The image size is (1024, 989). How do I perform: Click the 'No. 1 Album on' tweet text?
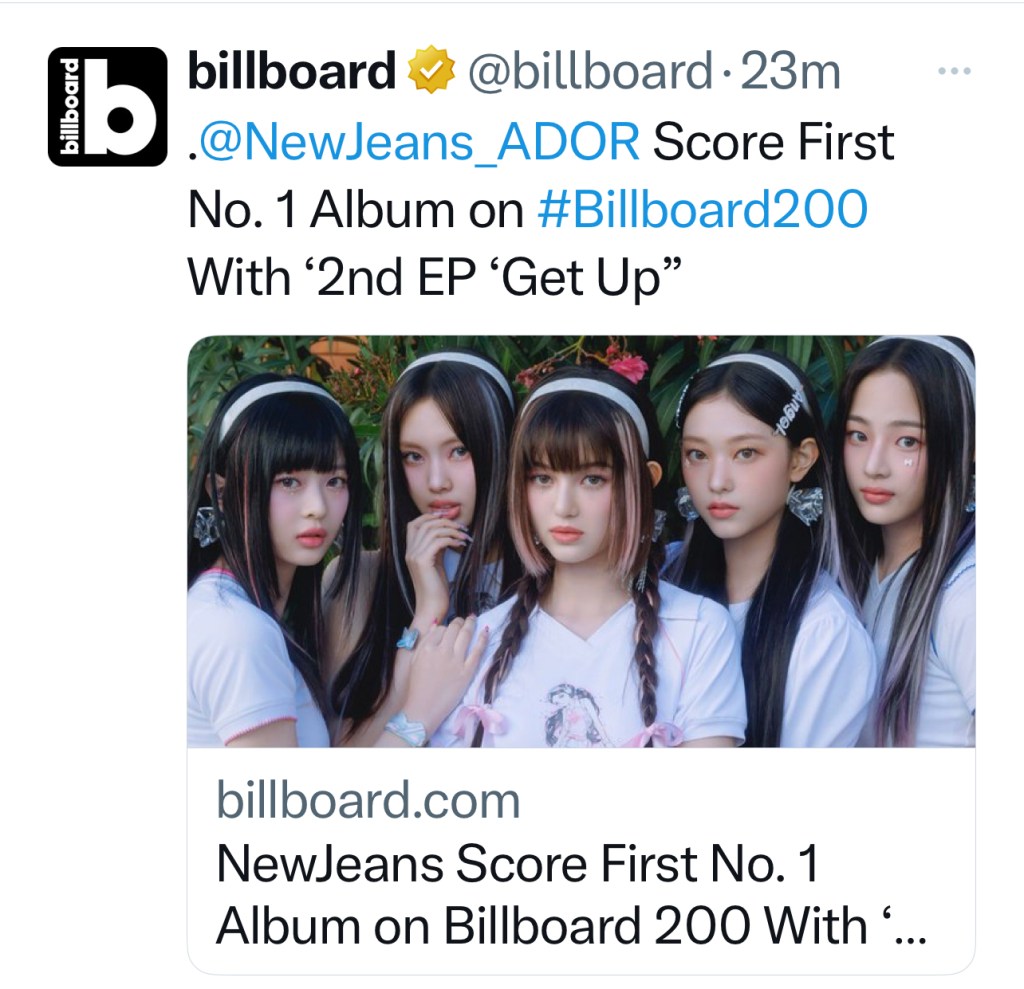[x=356, y=210]
